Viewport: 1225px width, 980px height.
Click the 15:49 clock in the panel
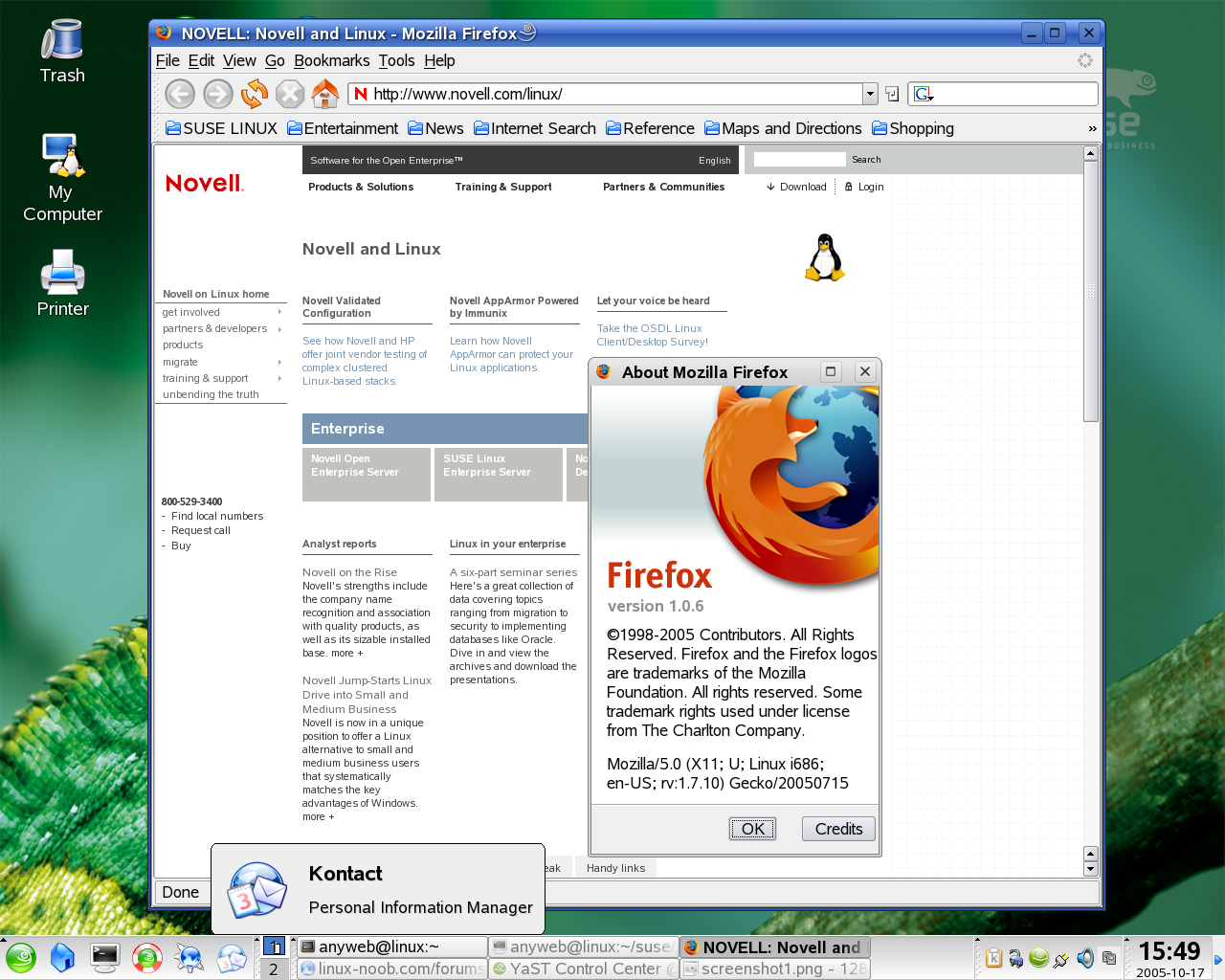click(x=1169, y=950)
